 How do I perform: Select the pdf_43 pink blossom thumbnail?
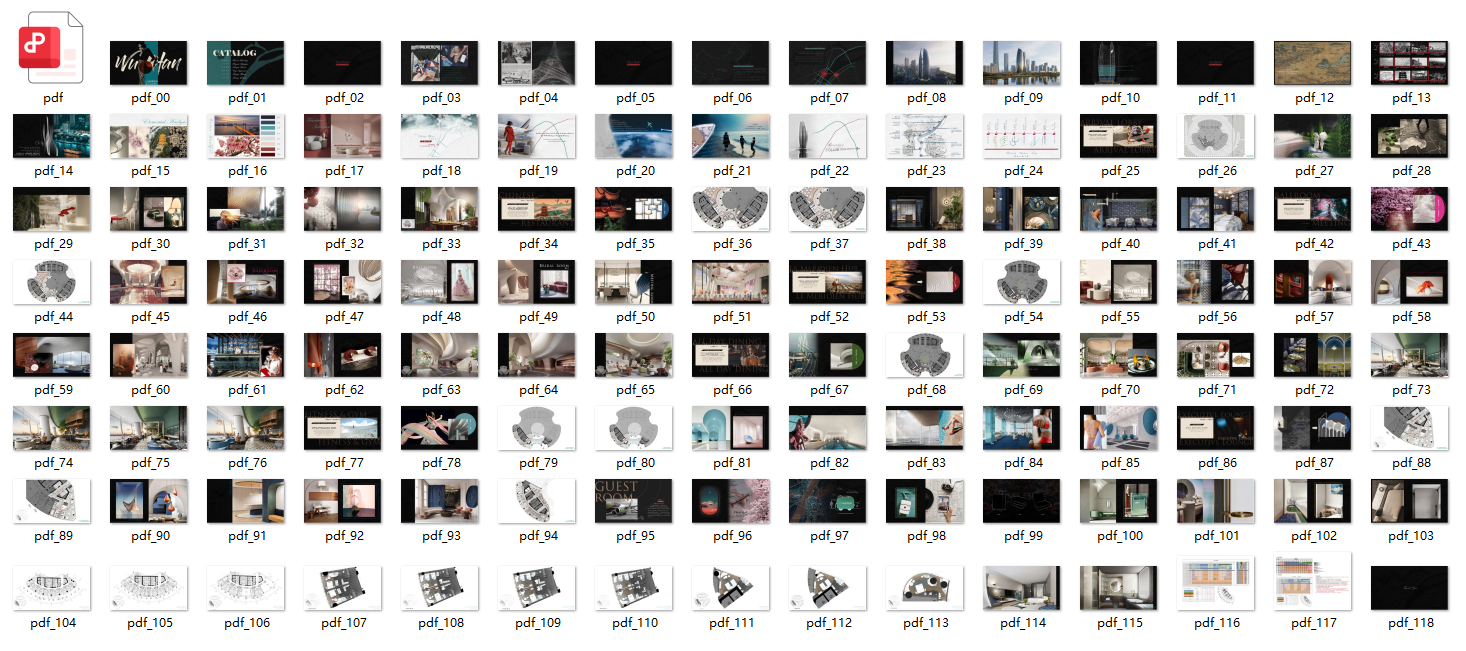click(x=1410, y=209)
